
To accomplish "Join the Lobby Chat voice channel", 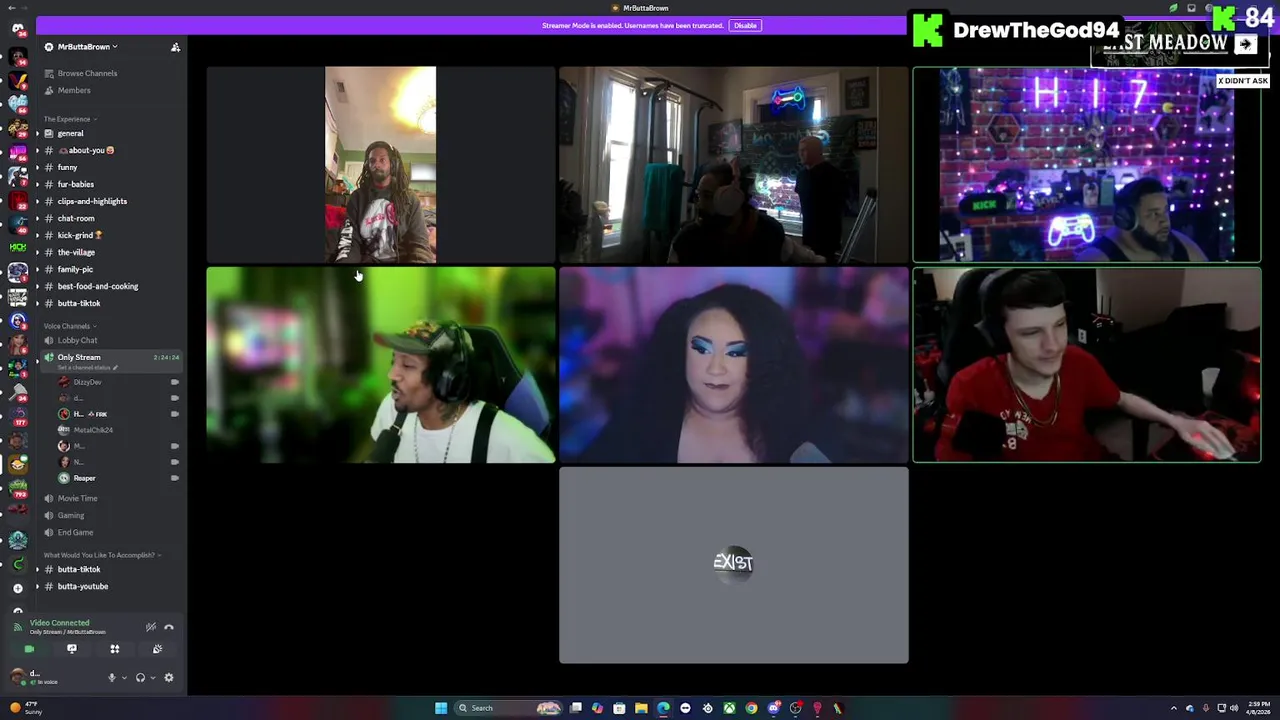I will click(77, 340).
